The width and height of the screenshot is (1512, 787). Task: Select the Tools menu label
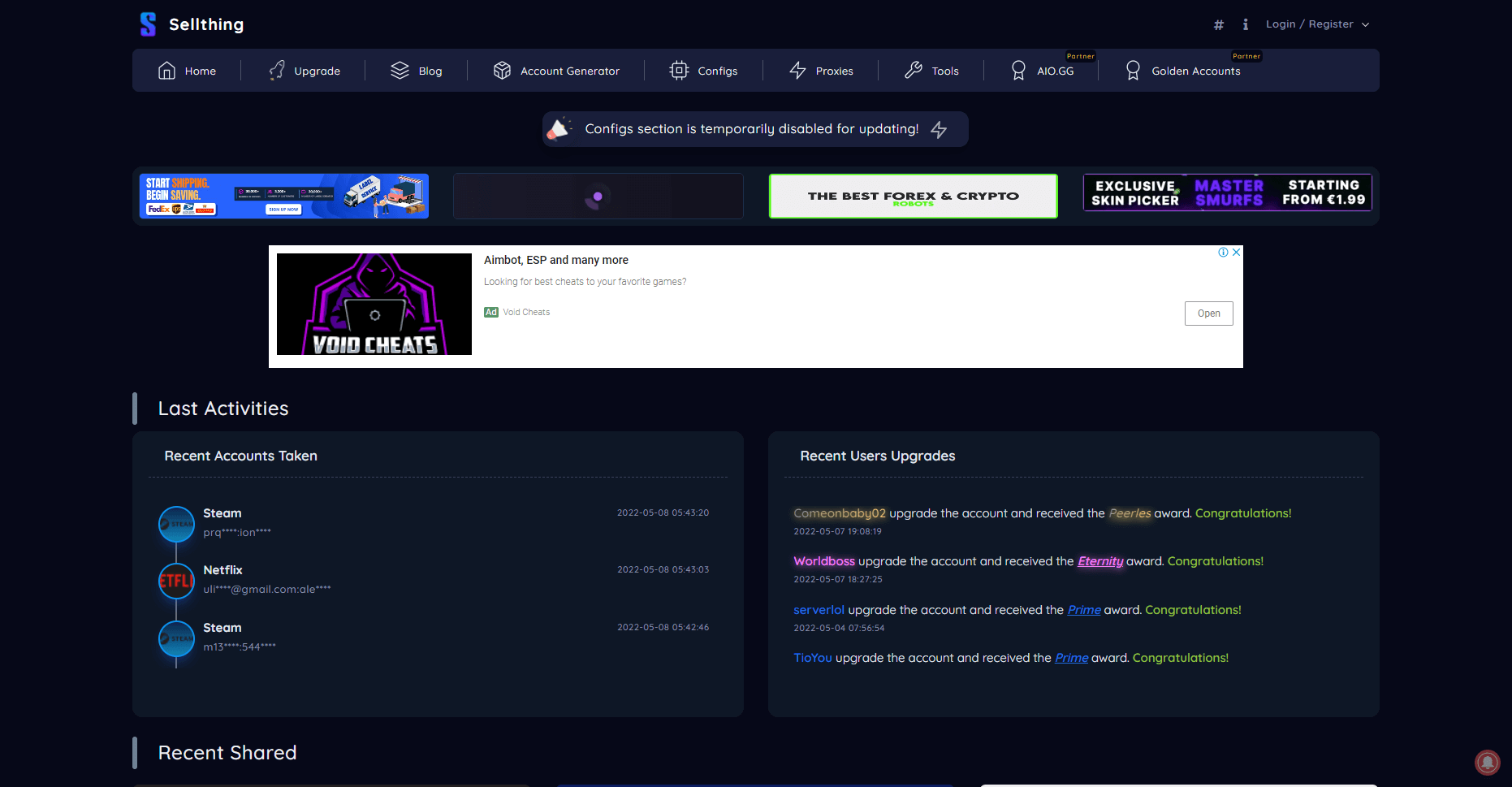tap(945, 71)
